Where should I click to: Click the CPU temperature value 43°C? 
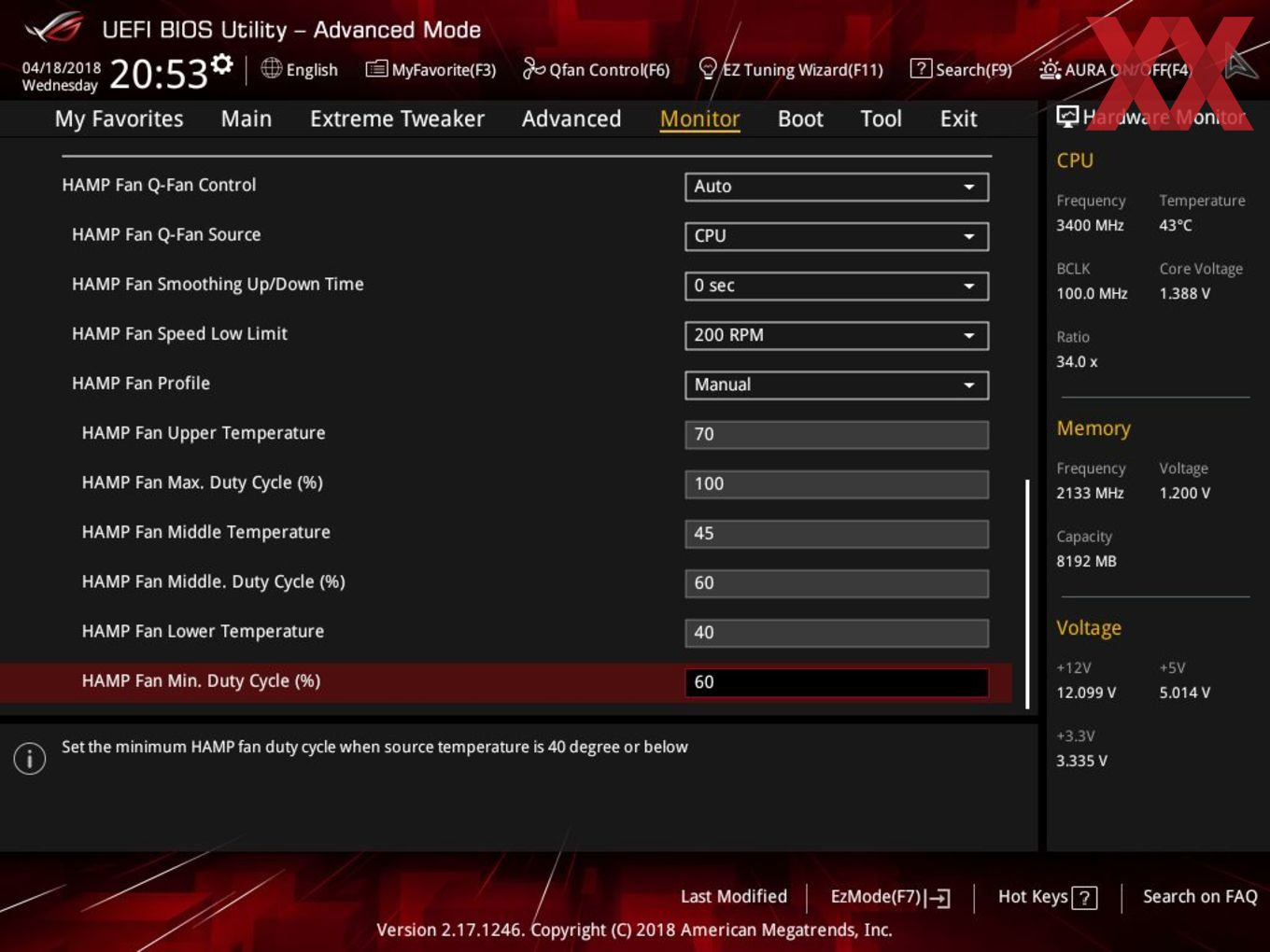(x=1176, y=225)
